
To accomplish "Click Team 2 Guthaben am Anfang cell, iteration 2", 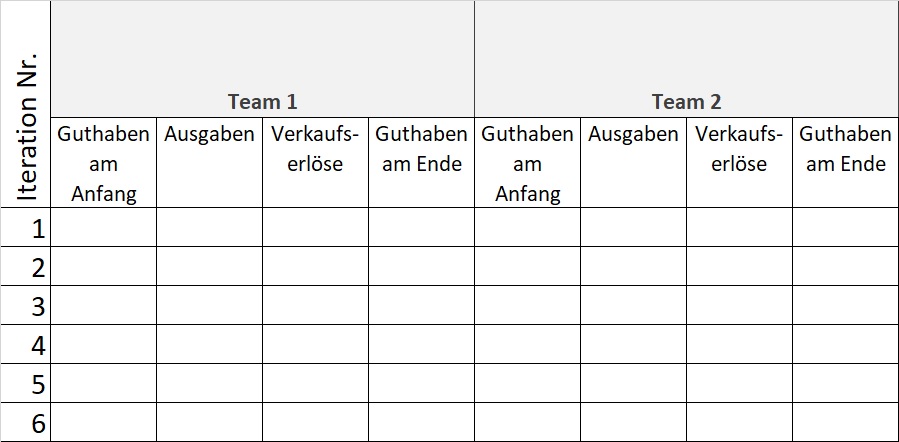I will coord(527,267).
